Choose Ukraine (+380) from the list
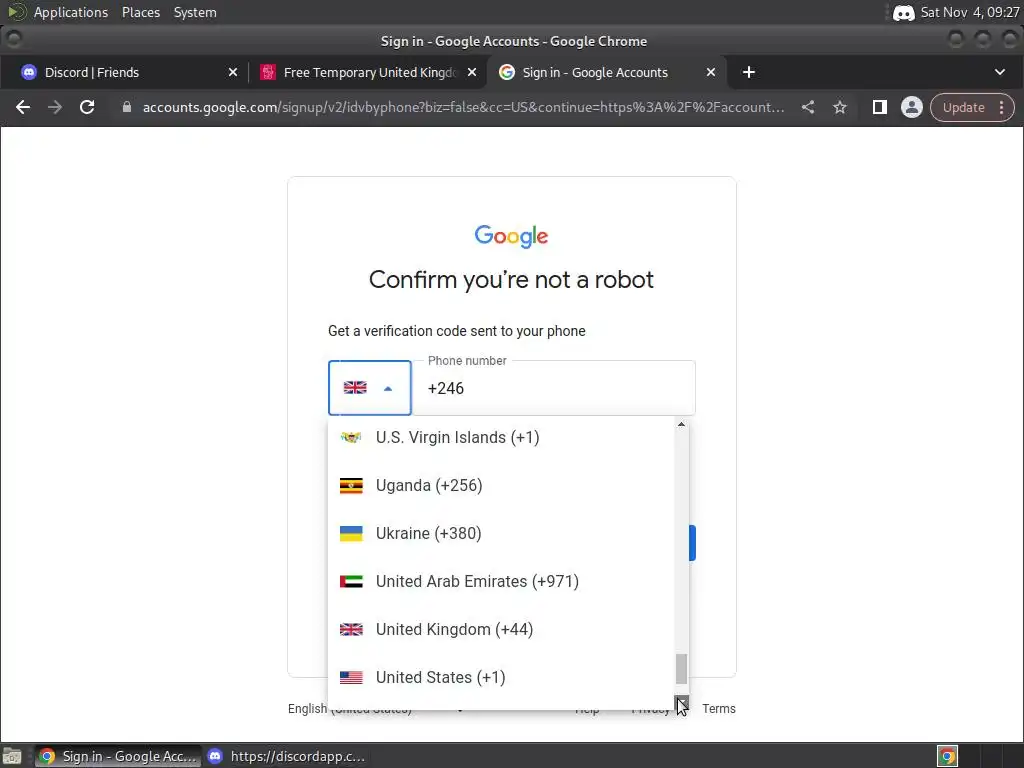This screenshot has width=1024, height=768. (501, 534)
